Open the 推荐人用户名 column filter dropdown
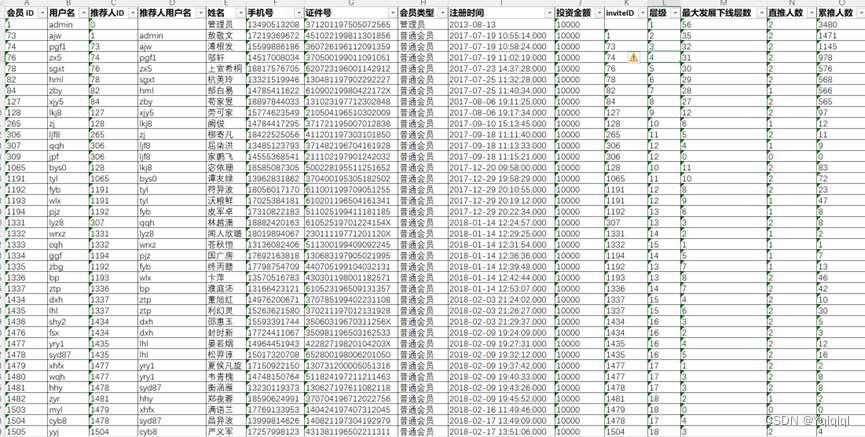865x437 pixels. 200,13
